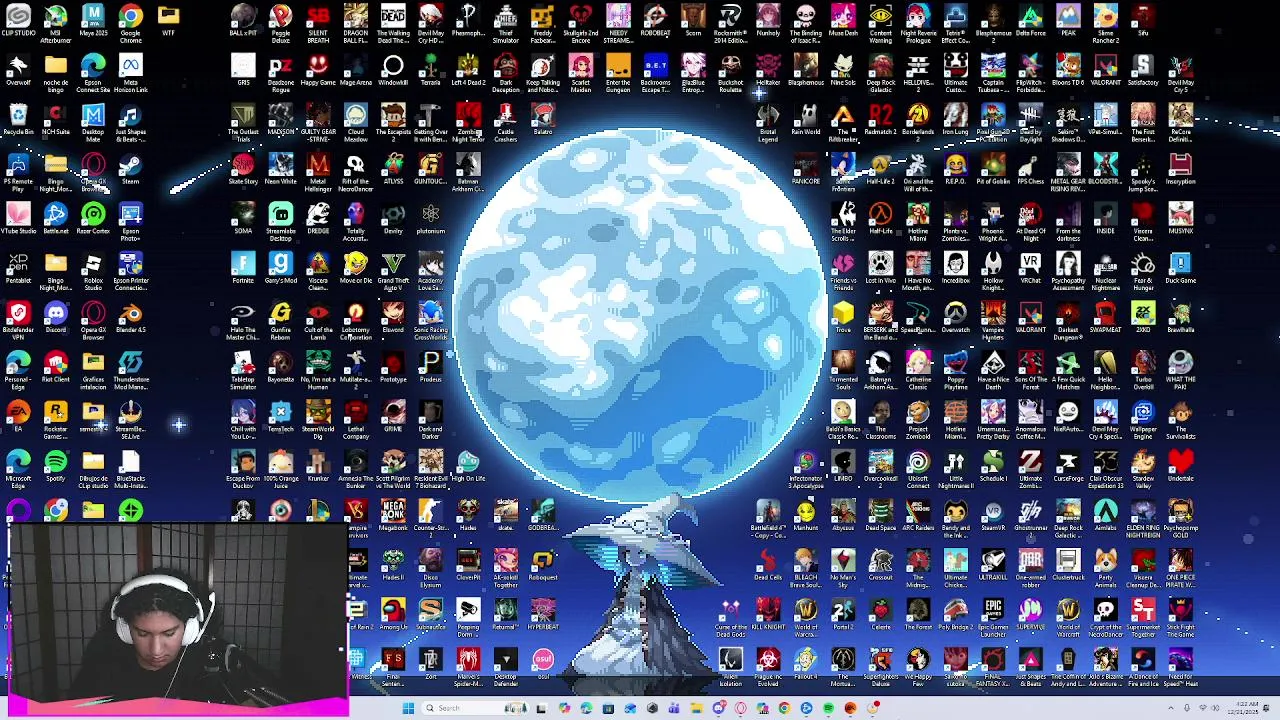Launch Grand Theft Auto V
The width and height of the screenshot is (1280, 720).
393,271
